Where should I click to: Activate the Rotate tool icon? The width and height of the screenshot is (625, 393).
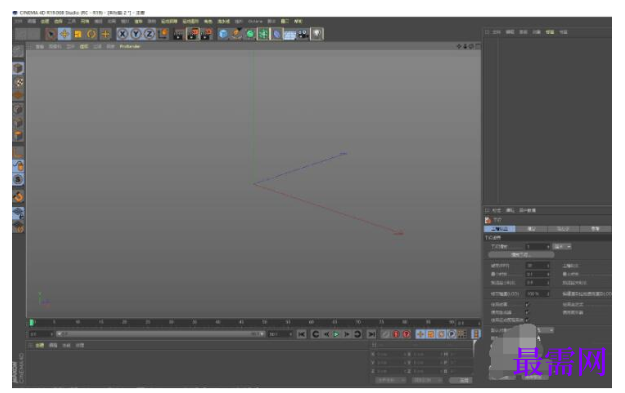[x=91, y=34]
